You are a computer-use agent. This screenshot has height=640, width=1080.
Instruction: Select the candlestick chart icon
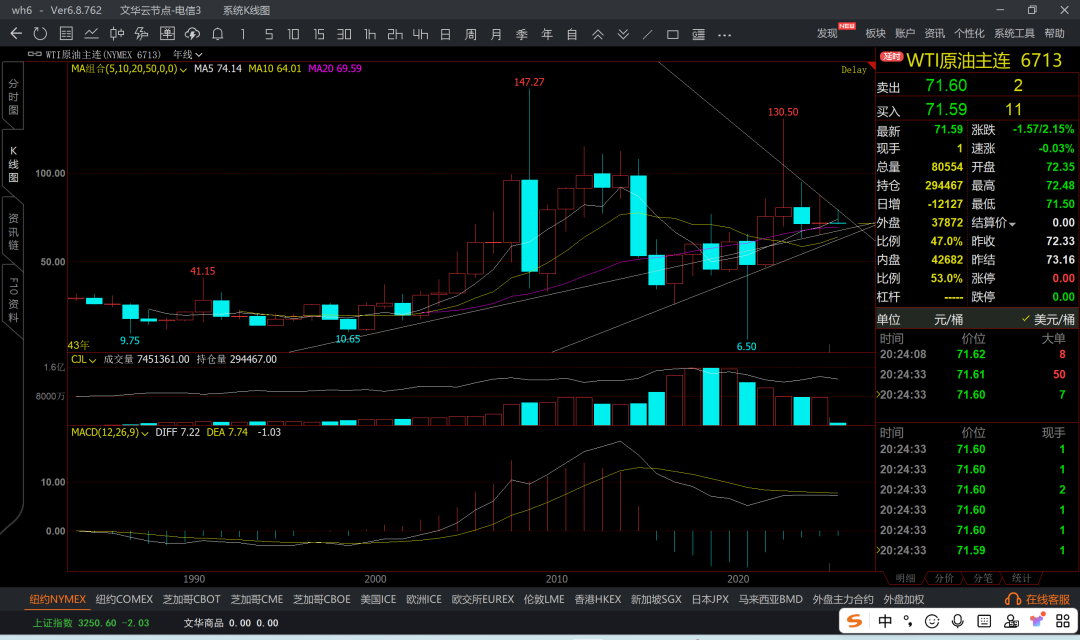(116, 33)
